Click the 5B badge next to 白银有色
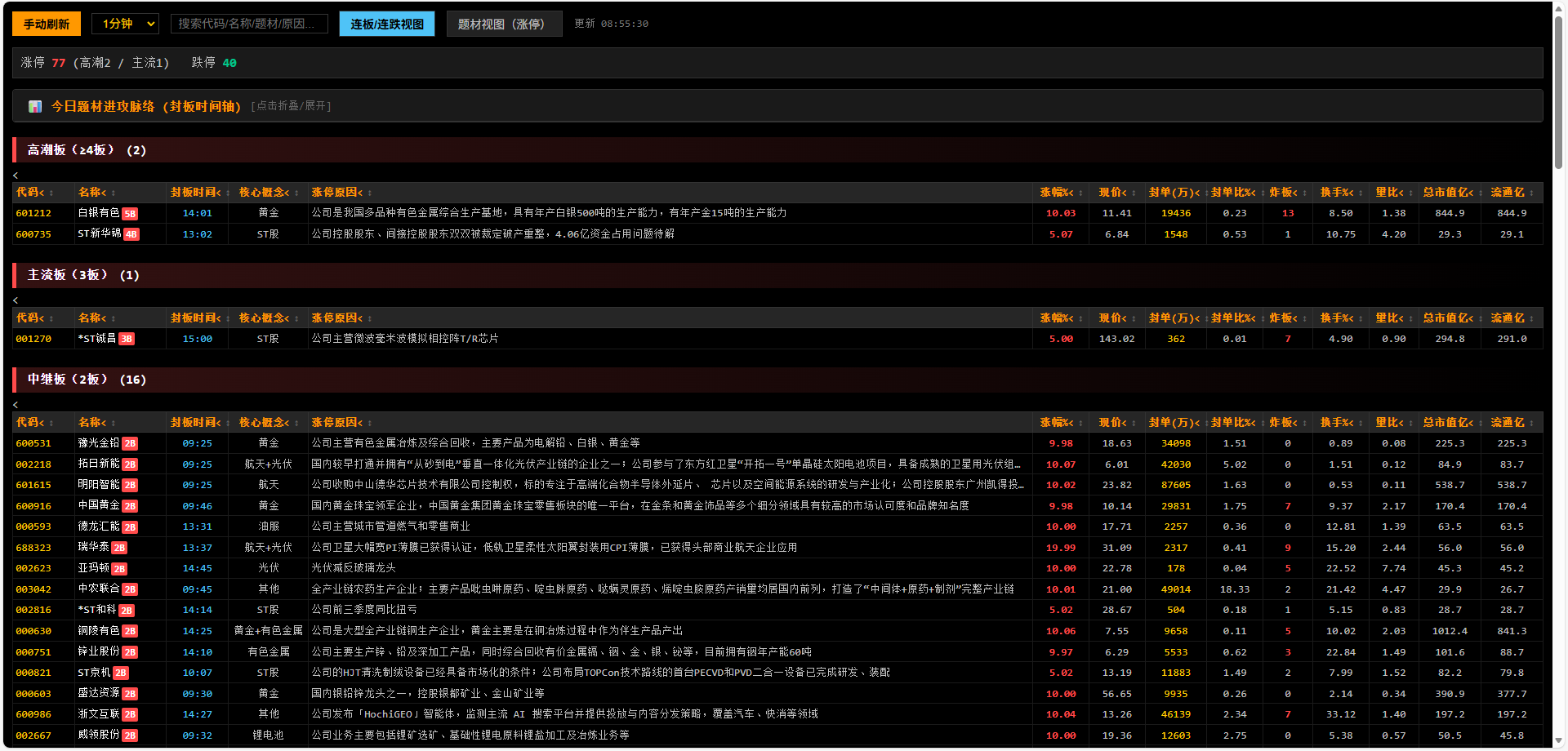This screenshot has width=1568, height=751. 130,214
